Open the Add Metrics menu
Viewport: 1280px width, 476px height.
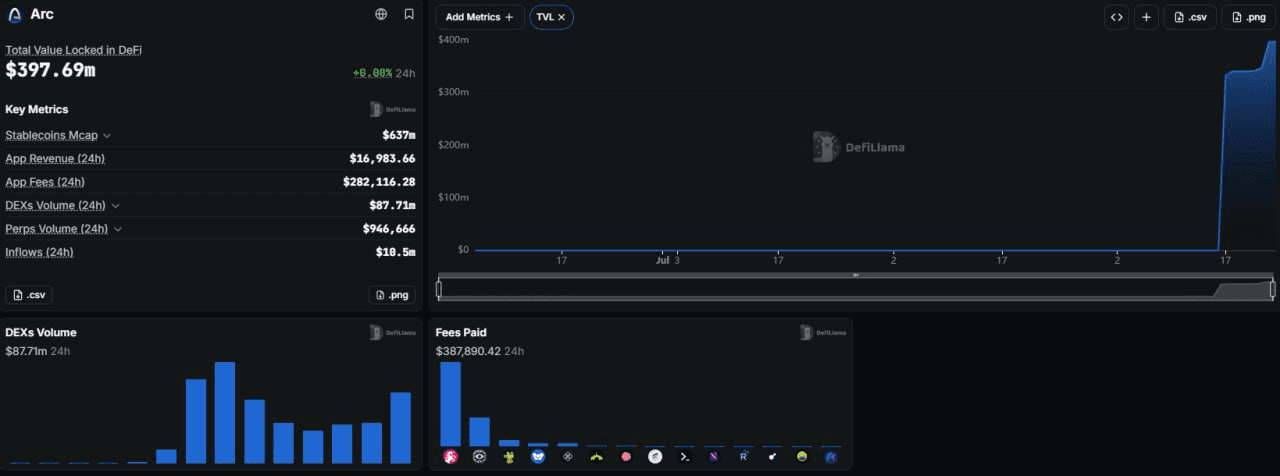point(480,17)
